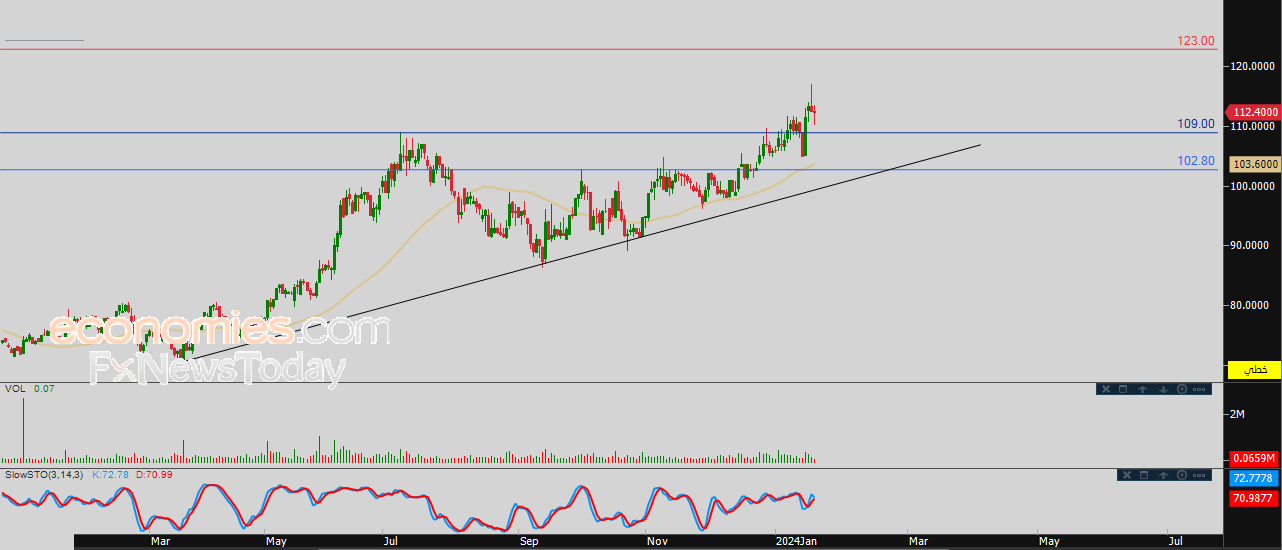Maximize the VOL indicator panel
Image resolution: width=1282 pixels, height=550 pixels.
tap(1123, 389)
